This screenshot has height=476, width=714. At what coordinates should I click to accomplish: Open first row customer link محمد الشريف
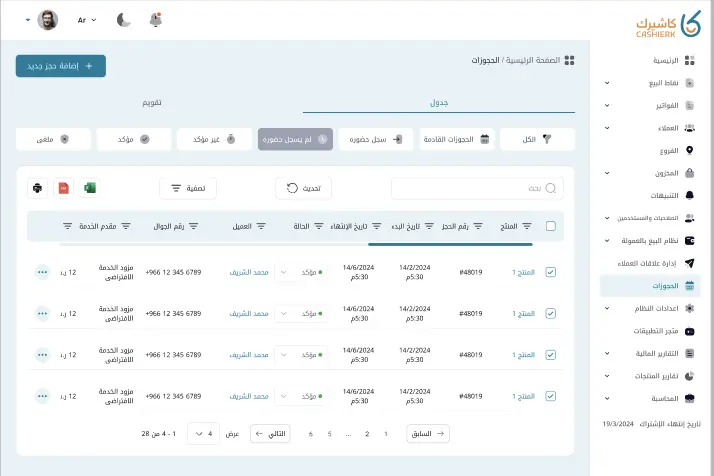(249, 272)
